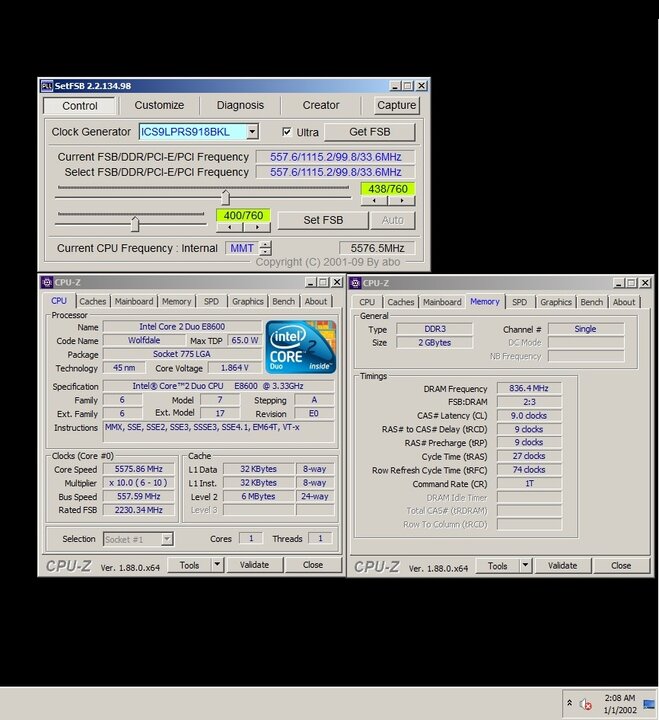Image resolution: width=659 pixels, height=720 pixels.
Task: Open Graphics tab in right CPU-Z window
Action: coord(556,302)
